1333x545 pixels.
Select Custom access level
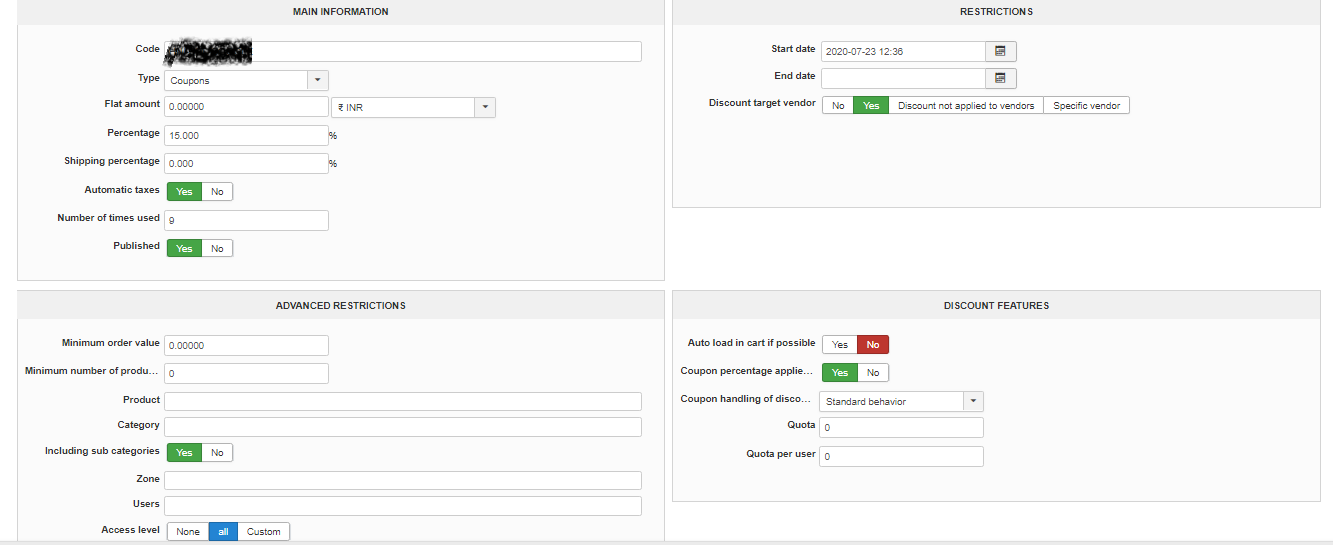pyautogui.click(x=264, y=532)
